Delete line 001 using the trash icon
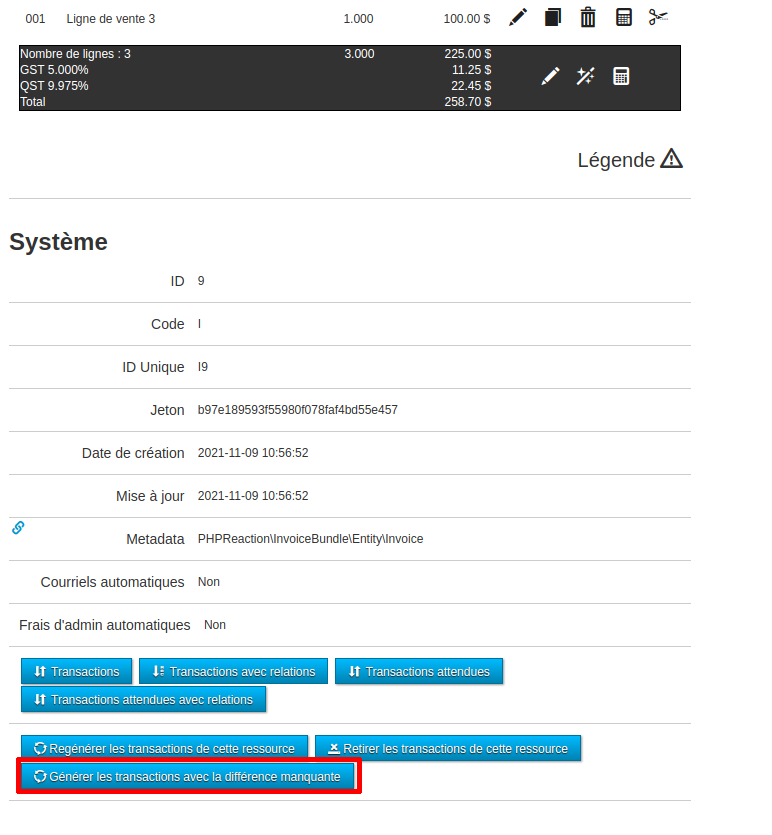772x835 pixels. coord(588,18)
